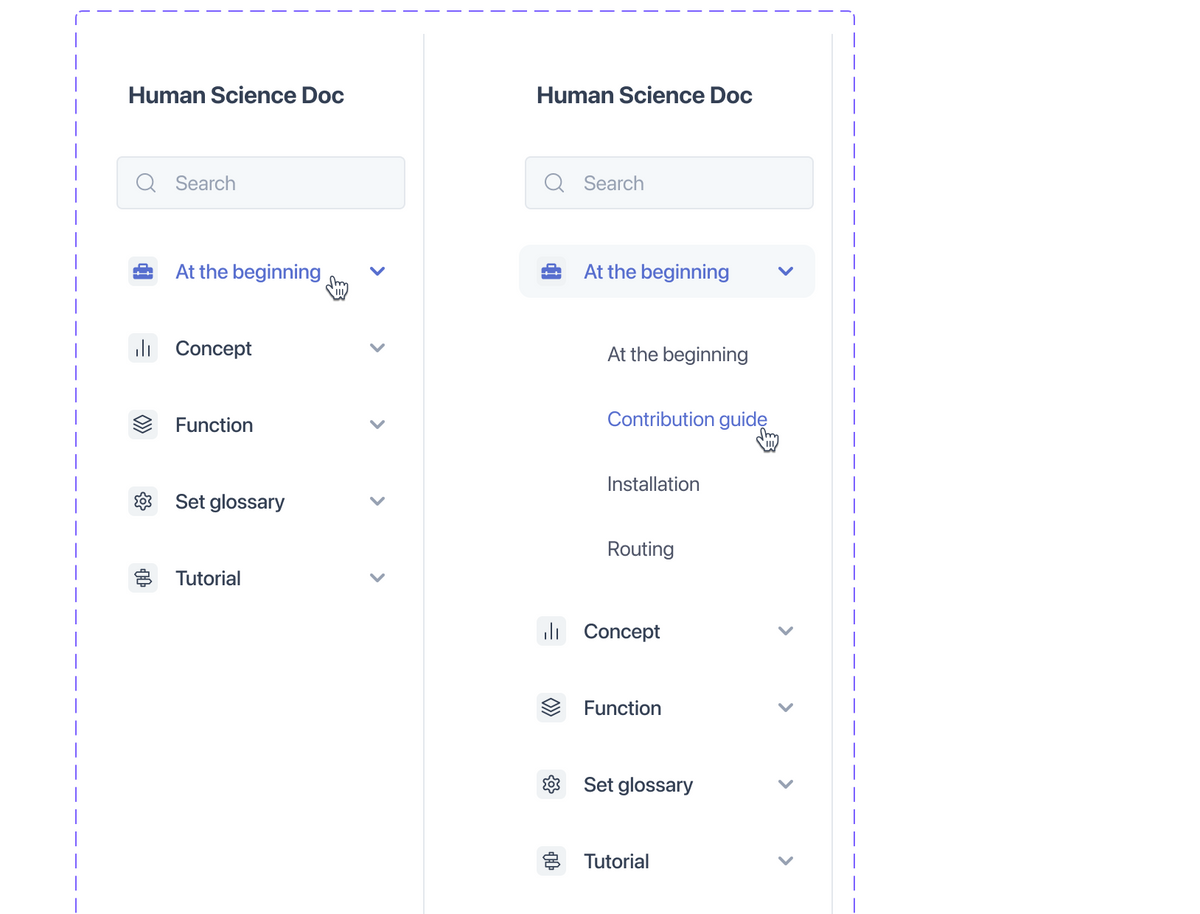This screenshot has height=914, width=1200.
Task: Click Tutorial signpost icon in left sidebar
Action: (x=143, y=578)
